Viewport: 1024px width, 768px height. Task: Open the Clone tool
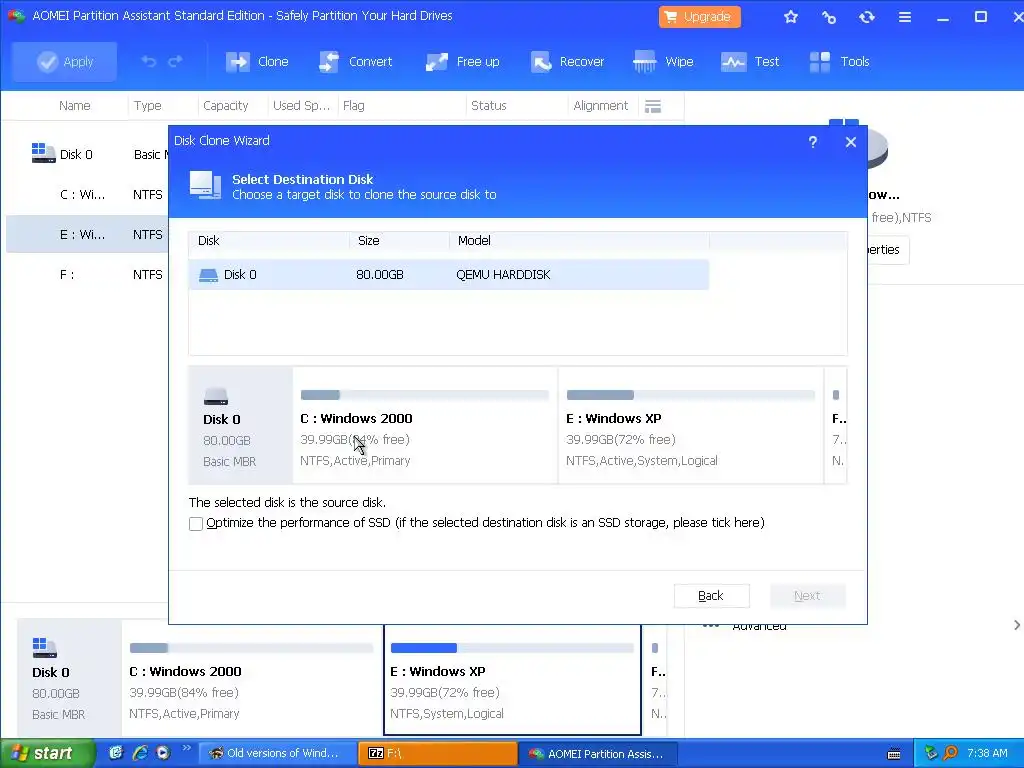click(x=257, y=62)
